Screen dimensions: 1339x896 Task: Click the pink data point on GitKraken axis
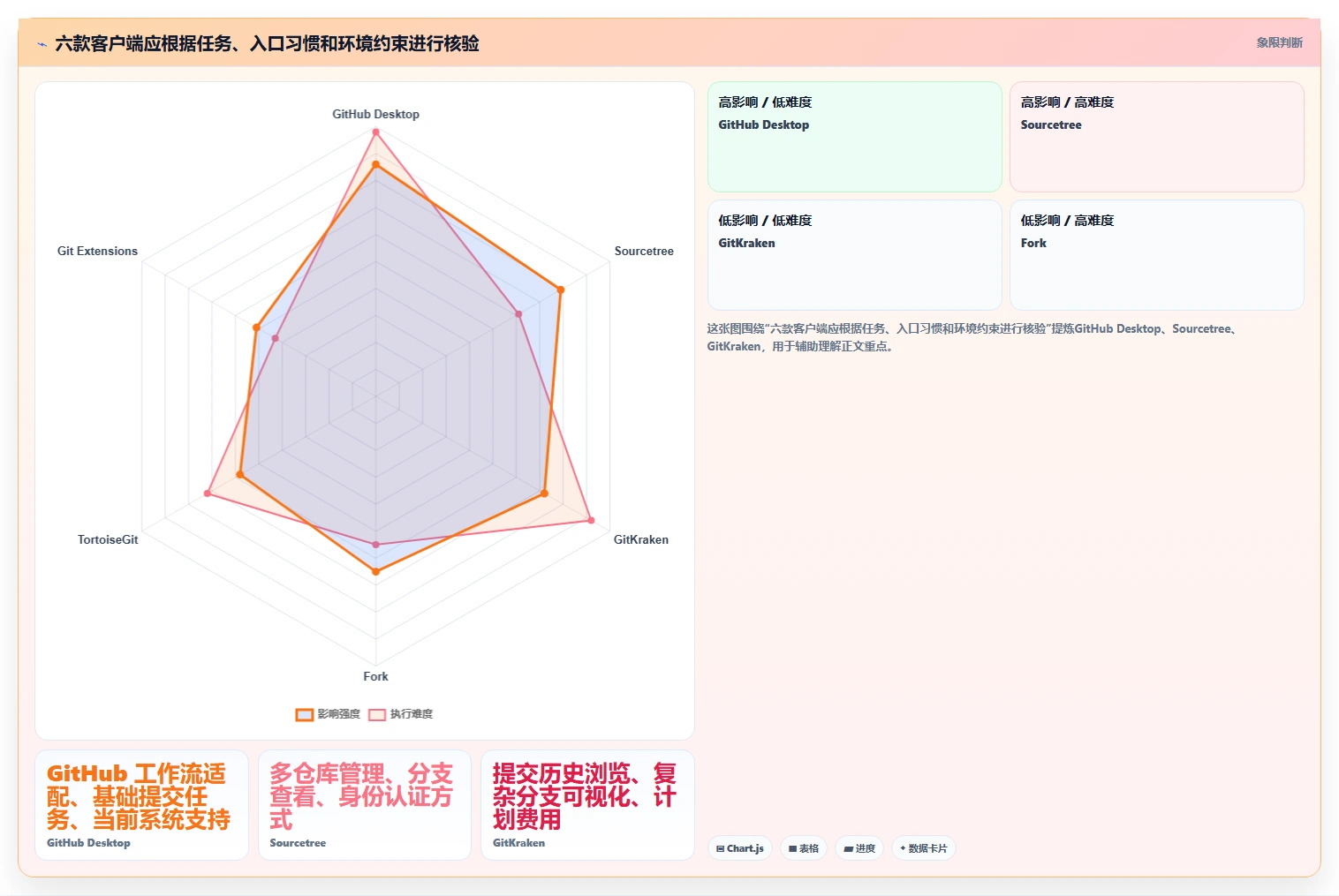pos(591,521)
